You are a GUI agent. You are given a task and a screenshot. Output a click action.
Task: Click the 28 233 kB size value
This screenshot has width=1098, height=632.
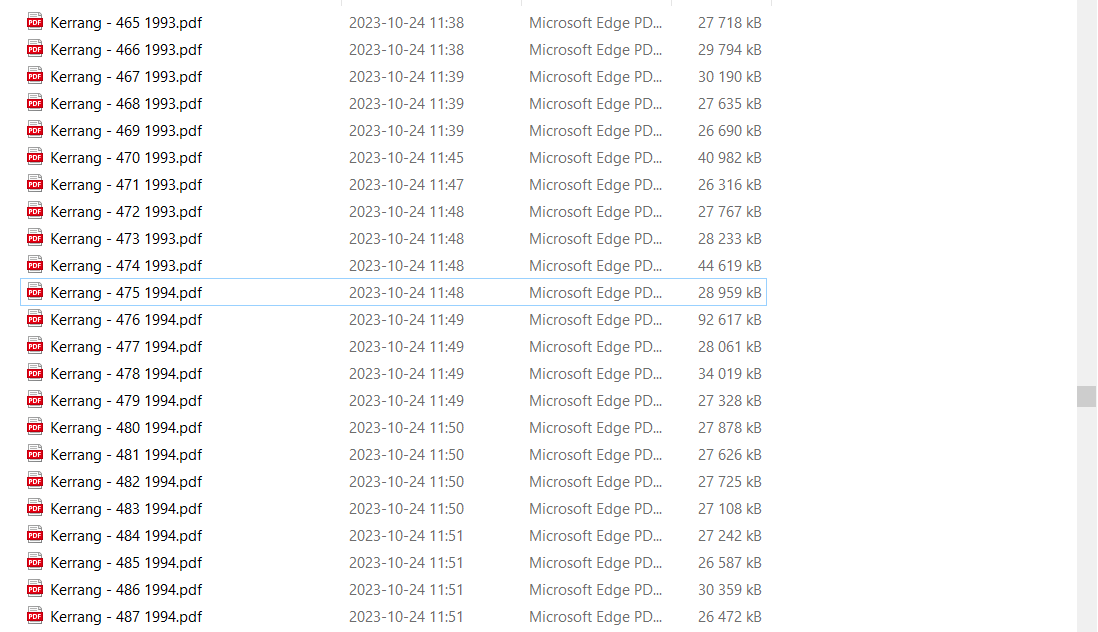pos(729,239)
